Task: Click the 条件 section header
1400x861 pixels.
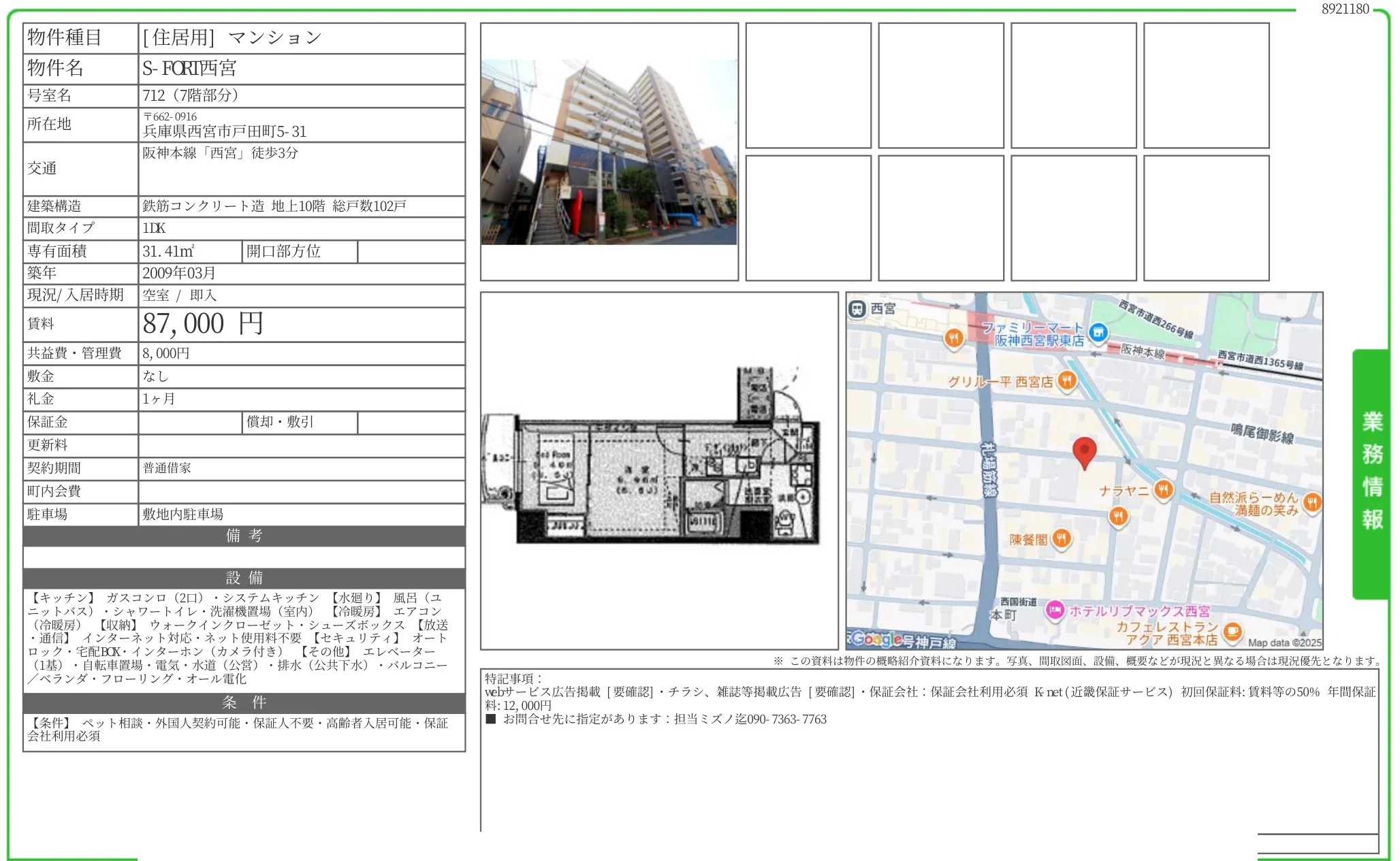Action: (x=244, y=702)
